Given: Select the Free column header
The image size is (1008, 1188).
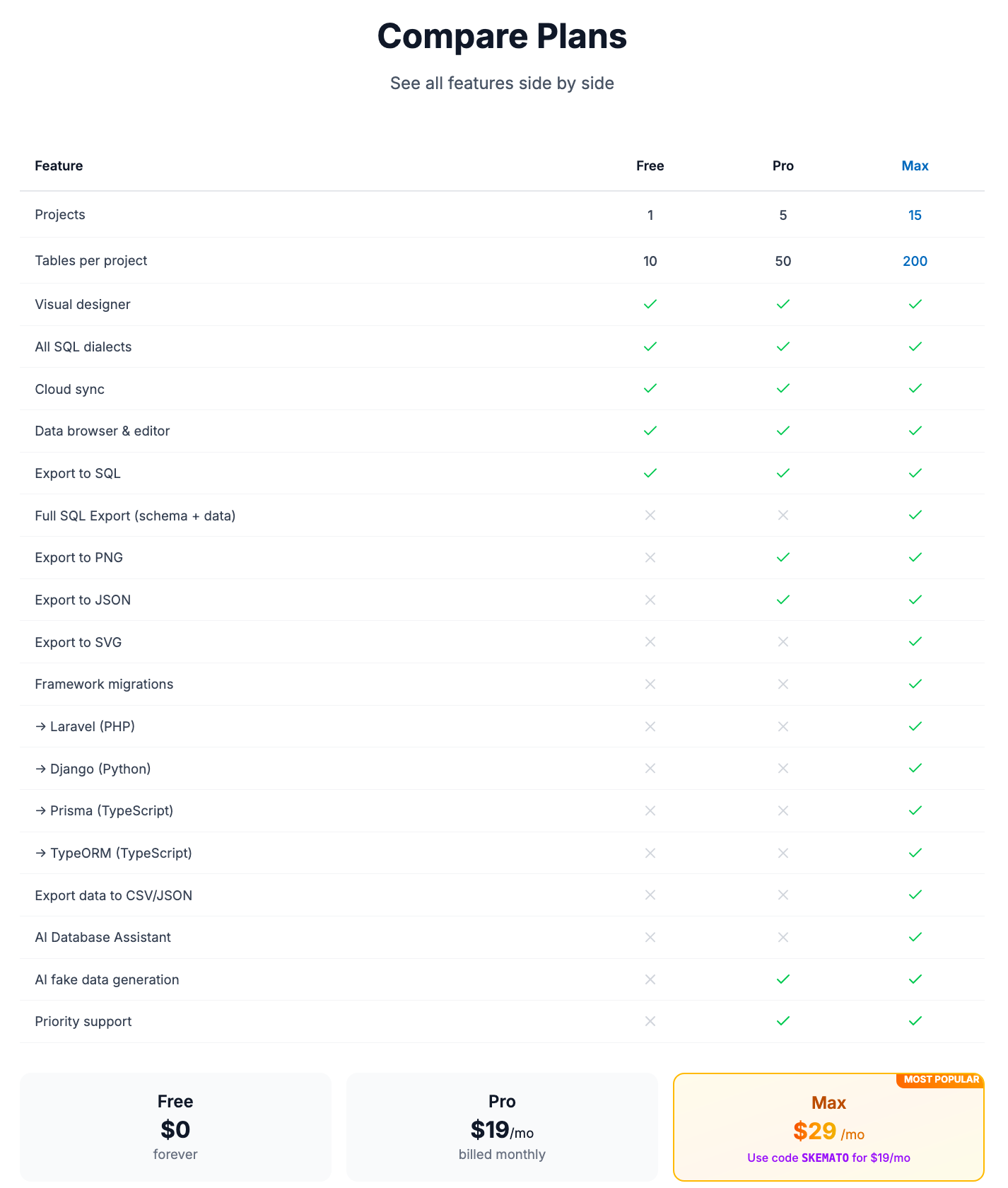Looking at the screenshot, I should pyautogui.click(x=650, y=165).
